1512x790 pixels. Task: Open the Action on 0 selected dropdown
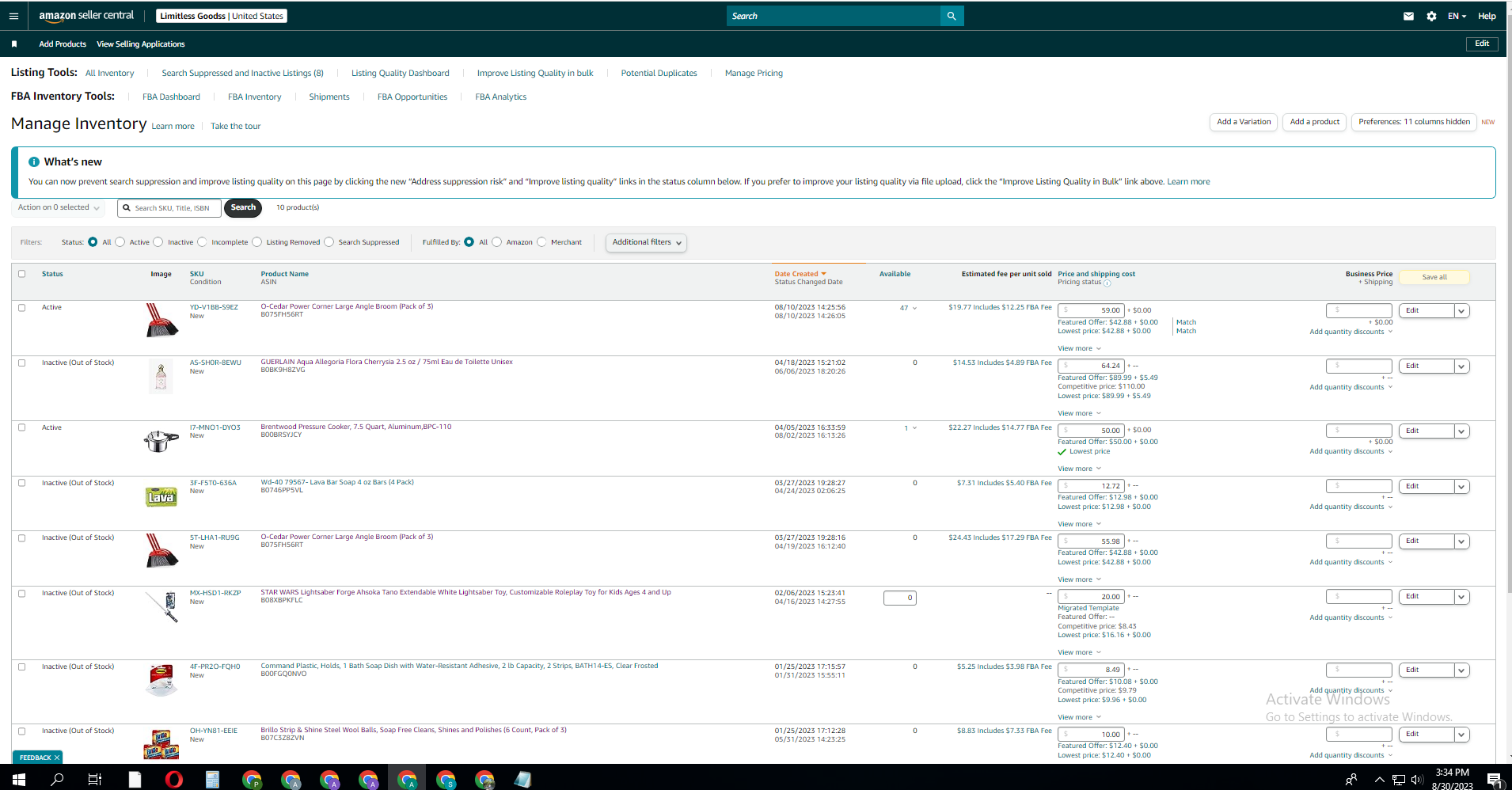(59, 207)
